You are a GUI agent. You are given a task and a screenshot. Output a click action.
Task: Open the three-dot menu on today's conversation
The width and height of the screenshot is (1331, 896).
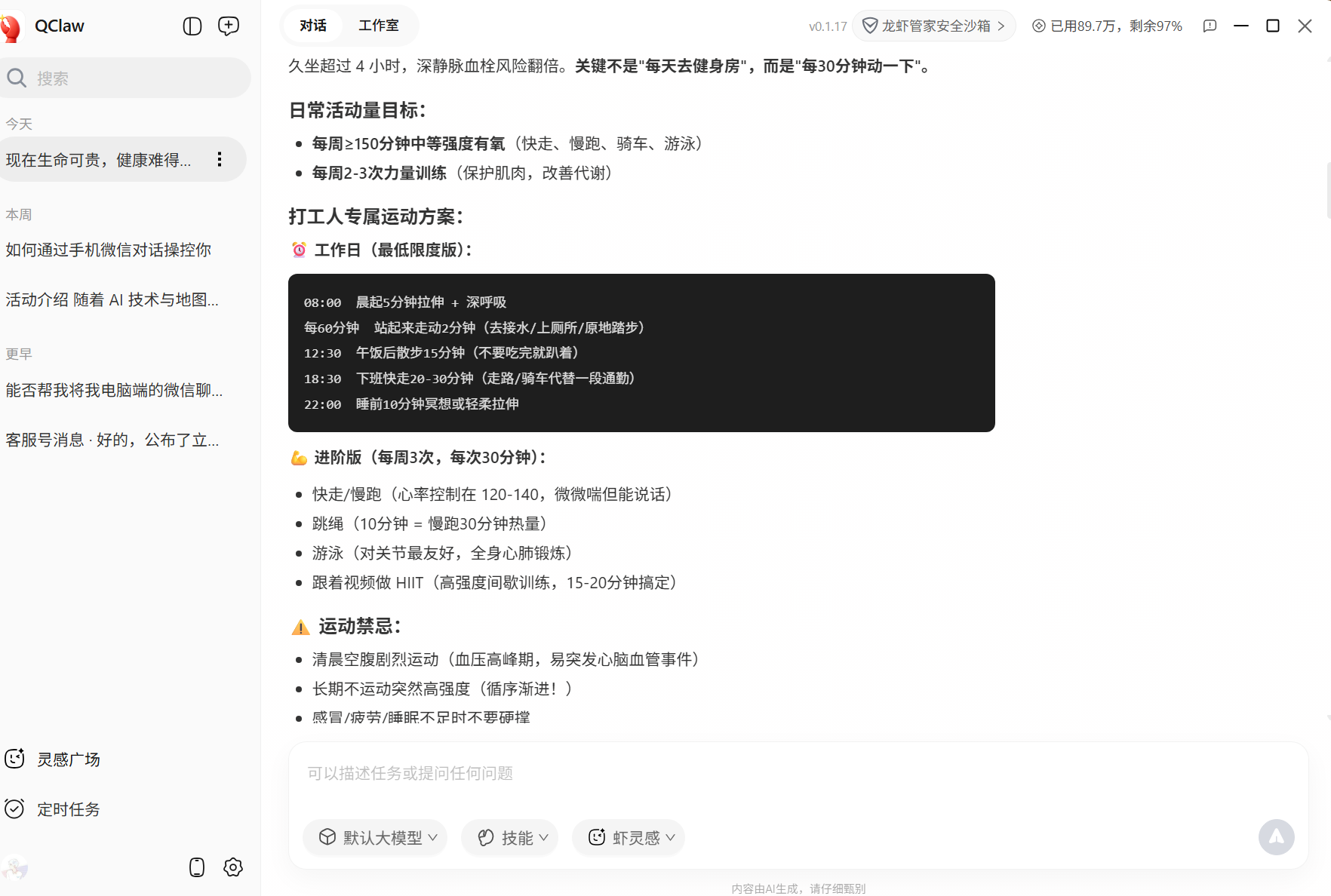pos(220,159)
